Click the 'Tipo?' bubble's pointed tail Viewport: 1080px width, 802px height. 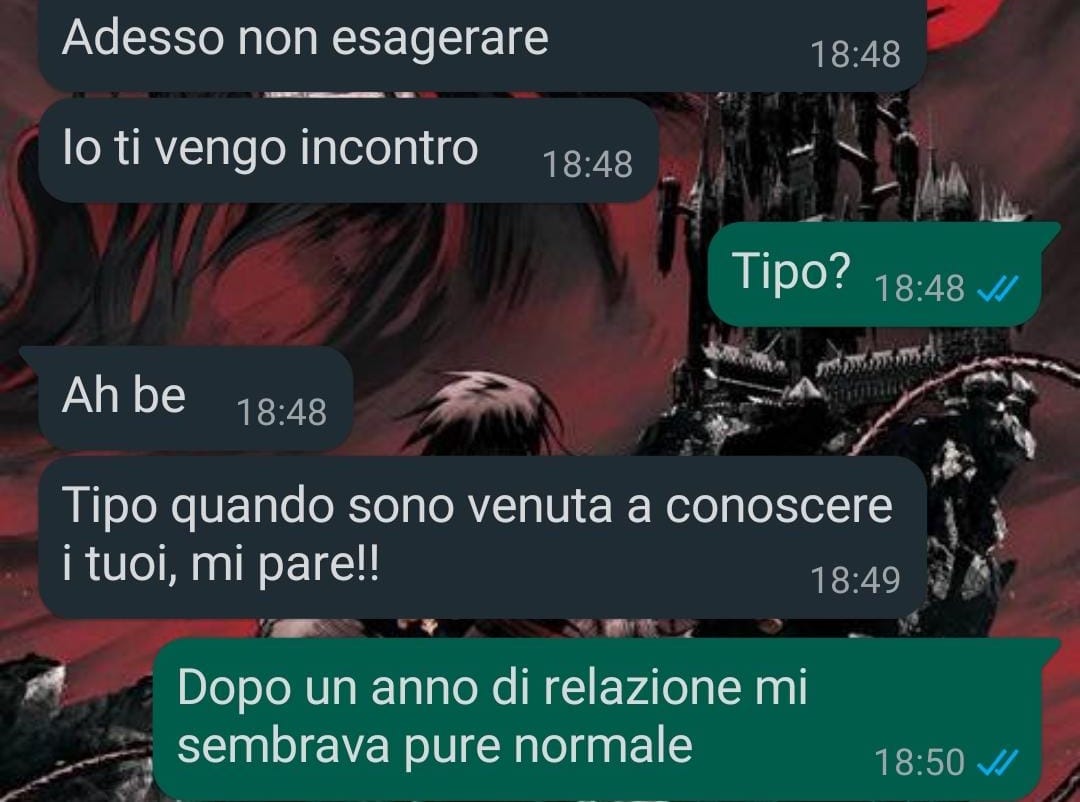(1050, 229)
